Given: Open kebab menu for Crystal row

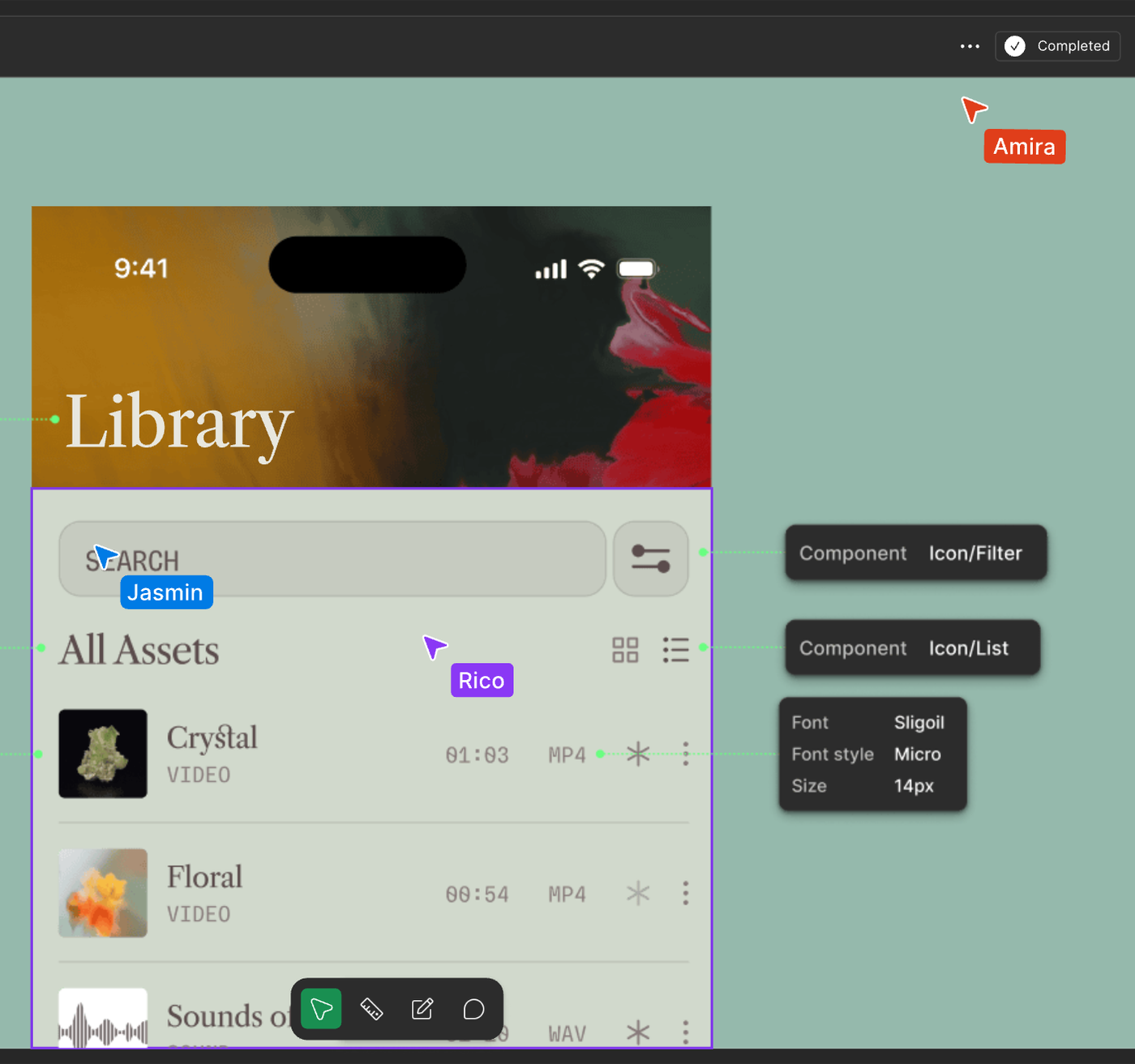Looking at the screenshot, I should click(686, 754).
